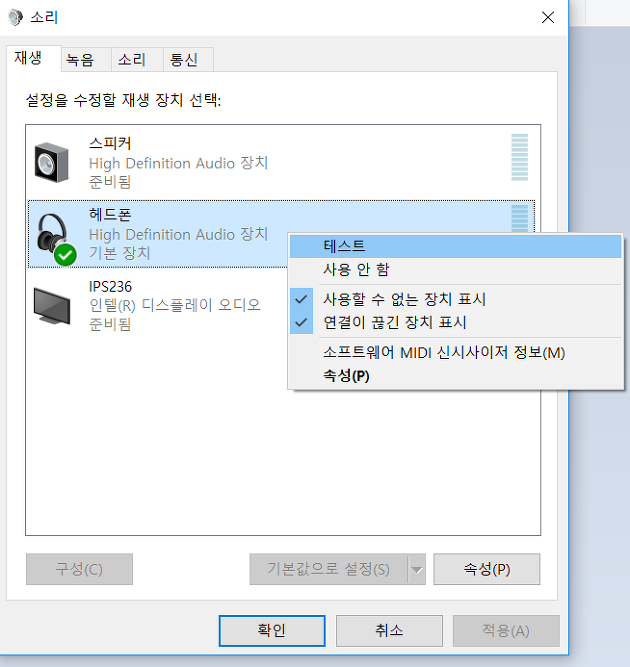630x667 pixels.
Task: Choose 테스트 in the context menu
Action: tap(455, 246)
